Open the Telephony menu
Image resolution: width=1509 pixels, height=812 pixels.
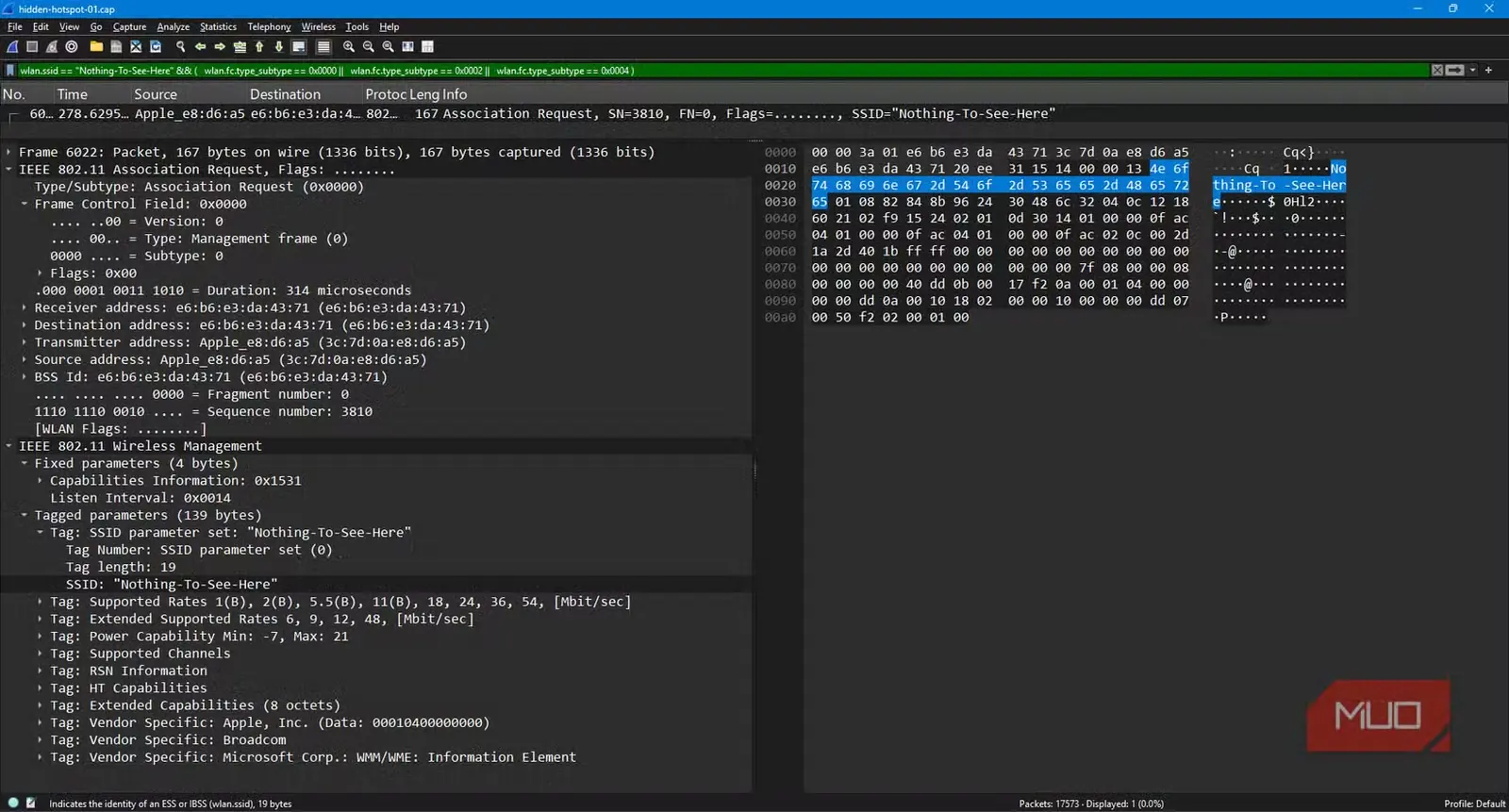(x=269, y=26)
